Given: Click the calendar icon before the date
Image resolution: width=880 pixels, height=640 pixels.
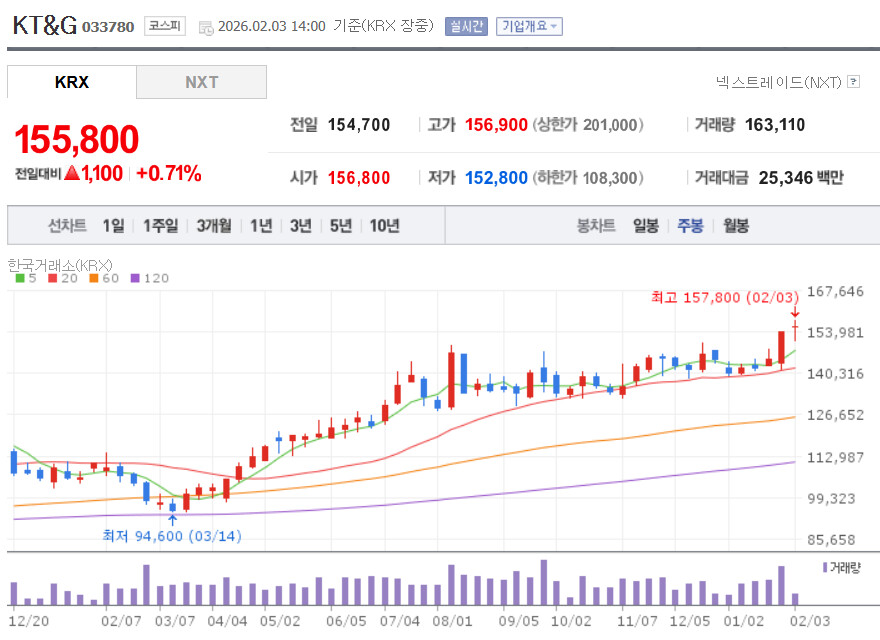Looking at the screenshot, I should [x=206, y=27].
